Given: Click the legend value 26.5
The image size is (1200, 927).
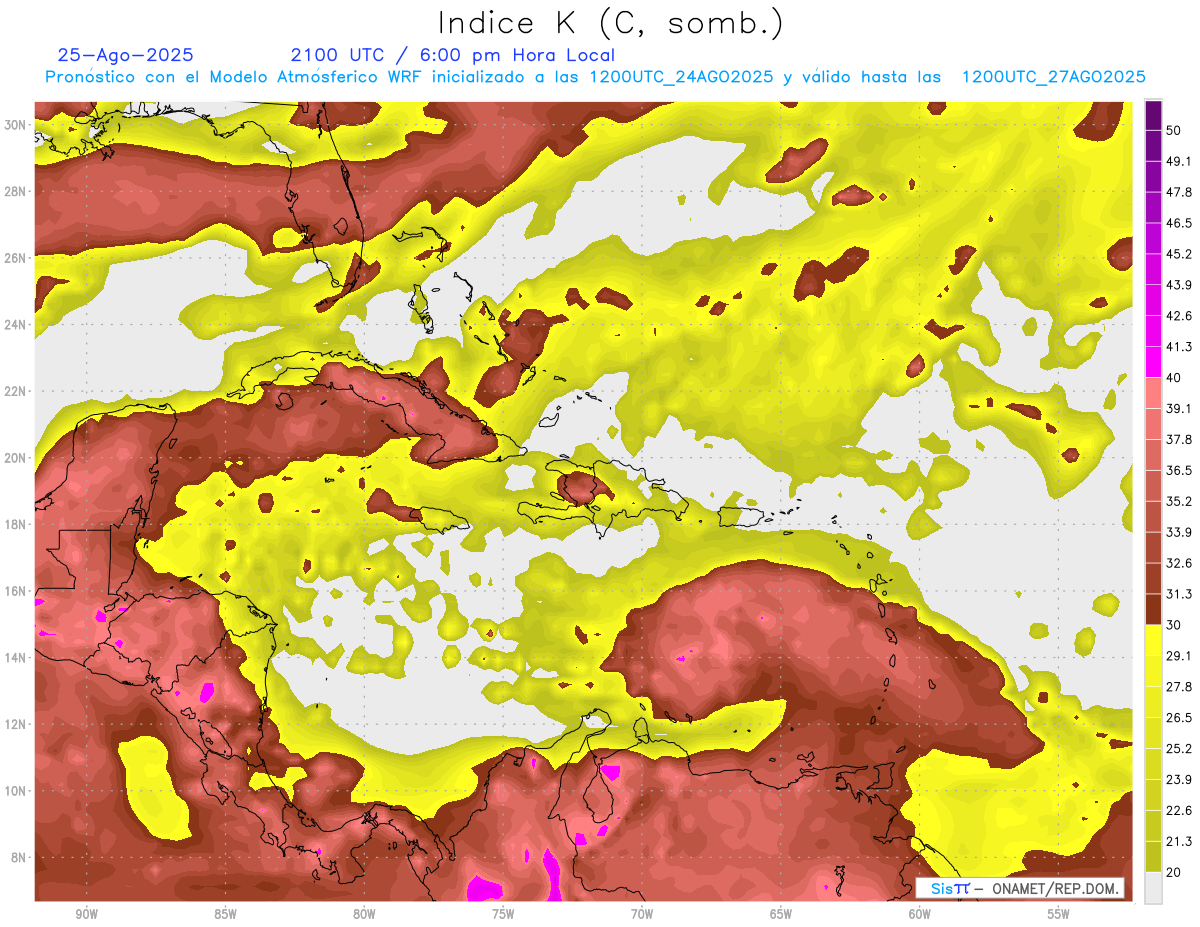Looking at the screenshot, I should pyautogui.click(x=1179, y=718).
